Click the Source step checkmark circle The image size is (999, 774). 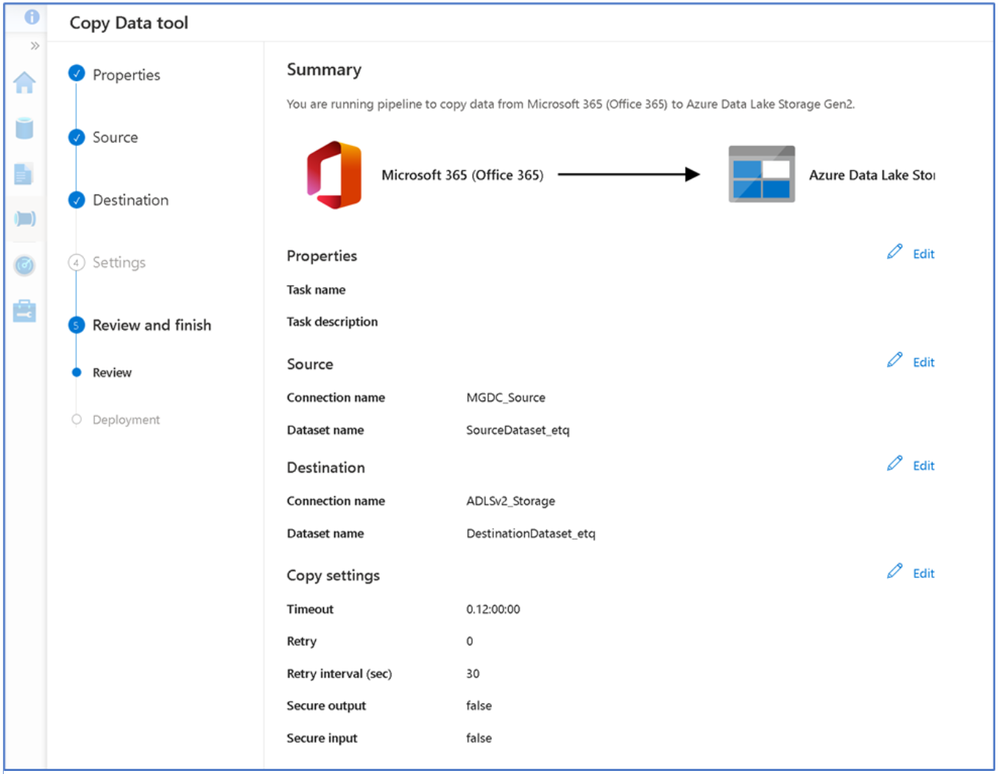point(76,137)
